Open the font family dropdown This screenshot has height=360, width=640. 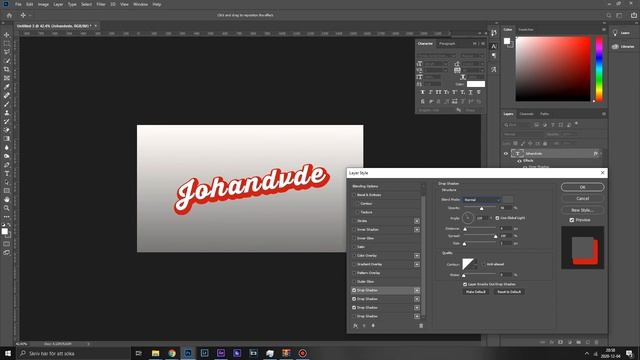[x=436, y=55]
